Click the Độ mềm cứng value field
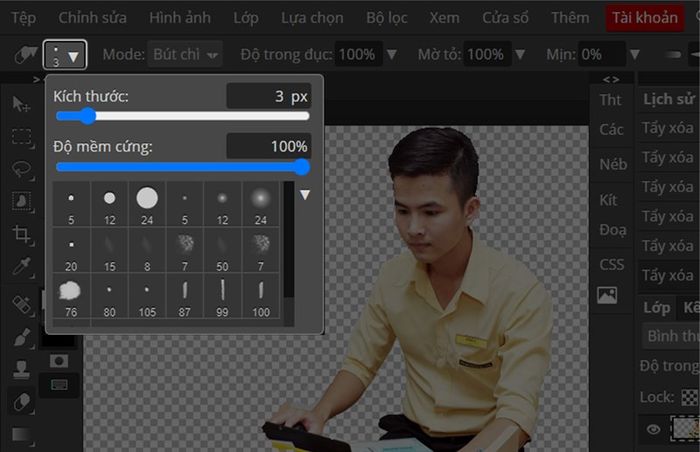 click(x=269, y=146)
